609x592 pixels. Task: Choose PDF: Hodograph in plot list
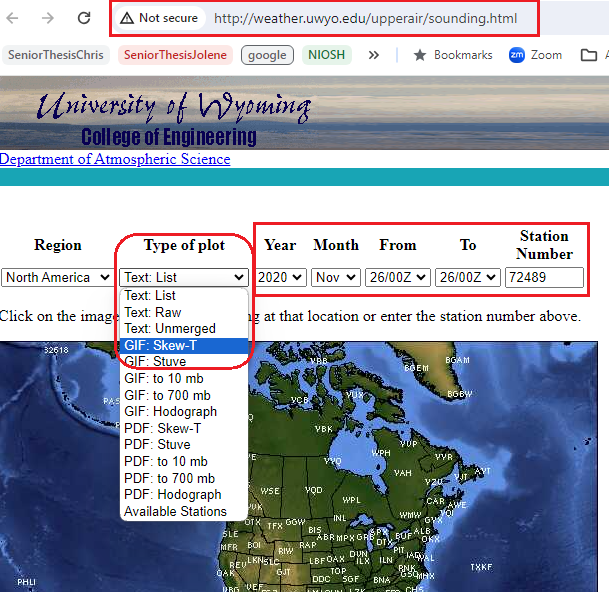pos(172,494)
